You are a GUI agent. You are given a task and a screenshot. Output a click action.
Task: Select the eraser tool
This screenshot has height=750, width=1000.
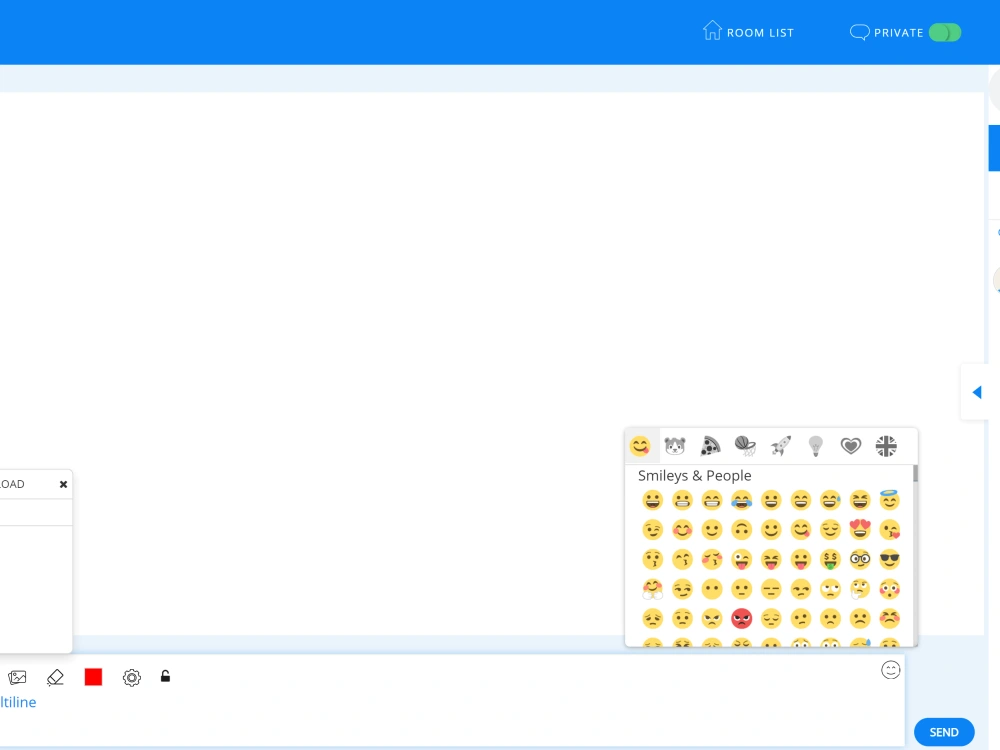tap(55, 677)
